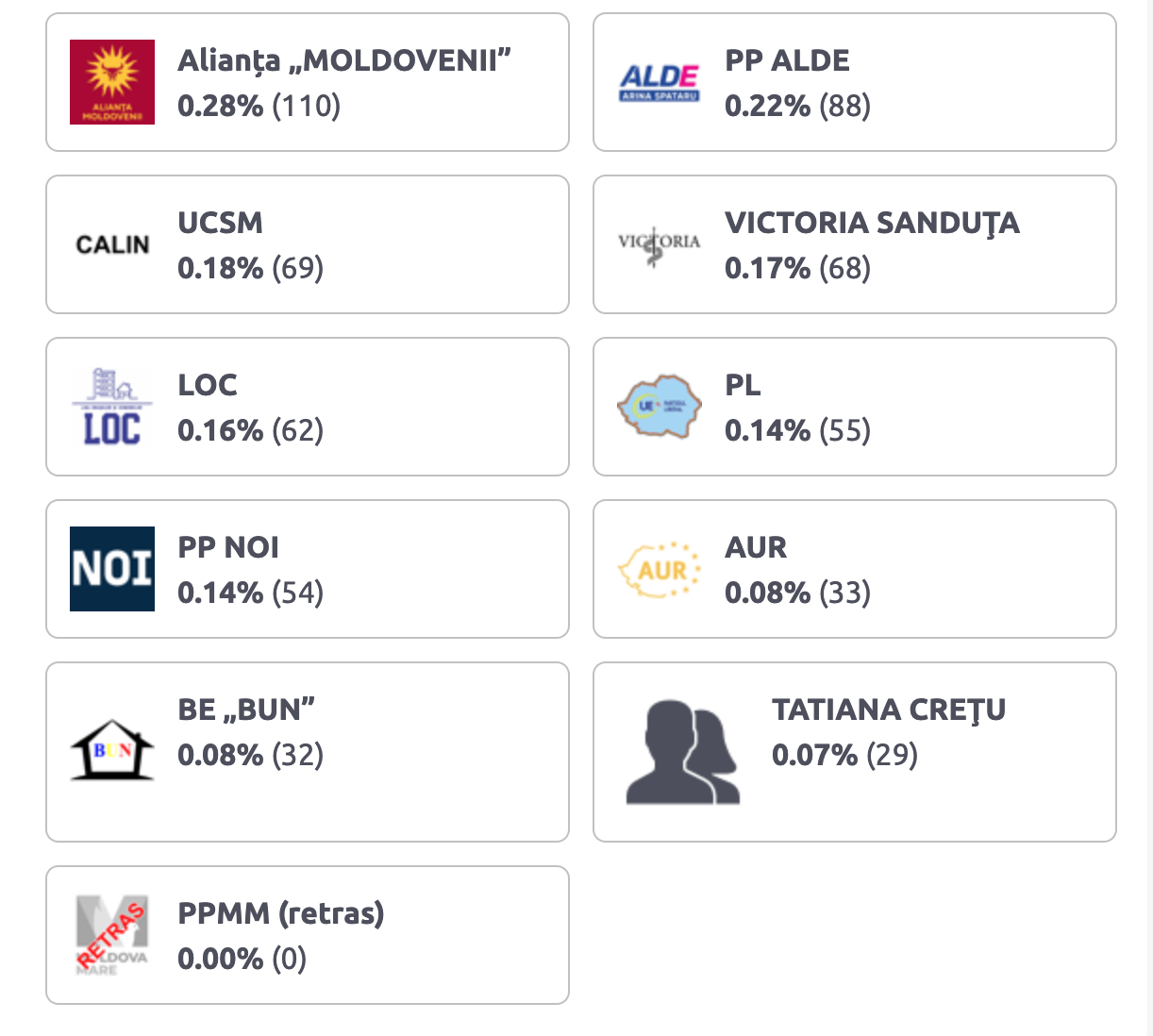Click the Tatiana Crețu silhouette avatar
This screenshot has height=1036, width=1153.
(x=683, y=752)
